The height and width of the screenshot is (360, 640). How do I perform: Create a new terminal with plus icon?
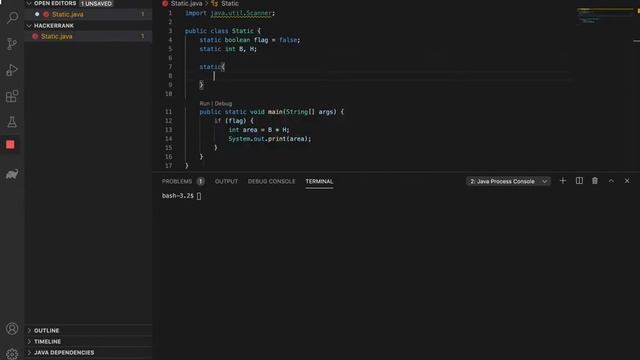563,181
